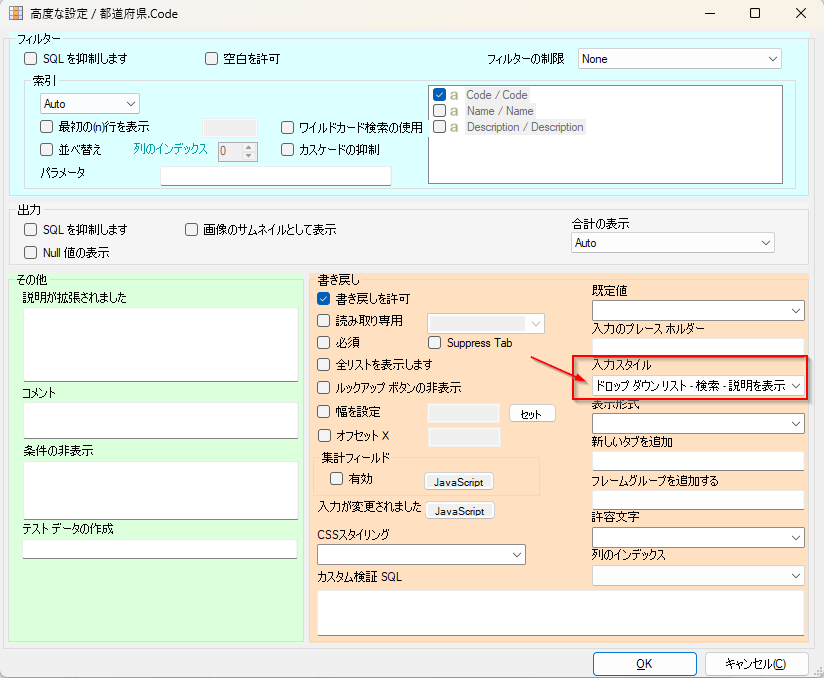
Task: Click the JavaScript button in 集計フィールド
Action: 458,481
